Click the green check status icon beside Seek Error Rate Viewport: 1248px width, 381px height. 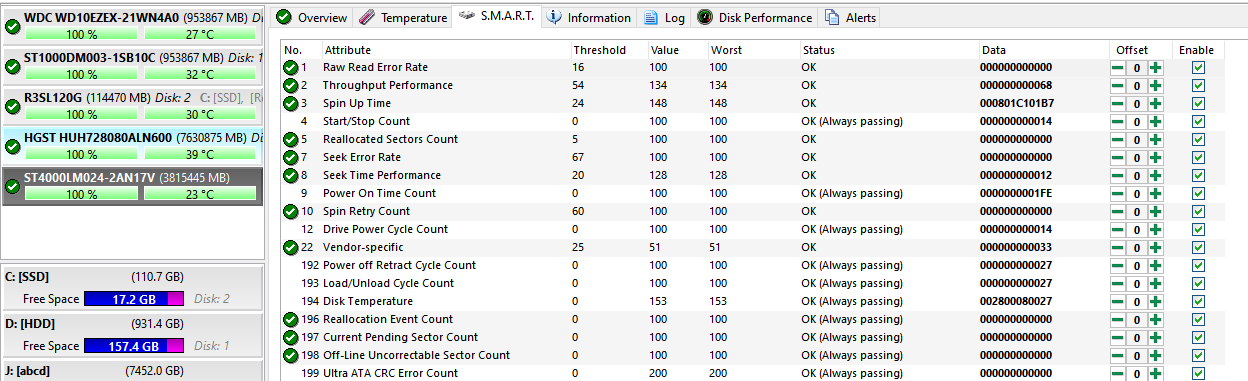tap(290, 157)
